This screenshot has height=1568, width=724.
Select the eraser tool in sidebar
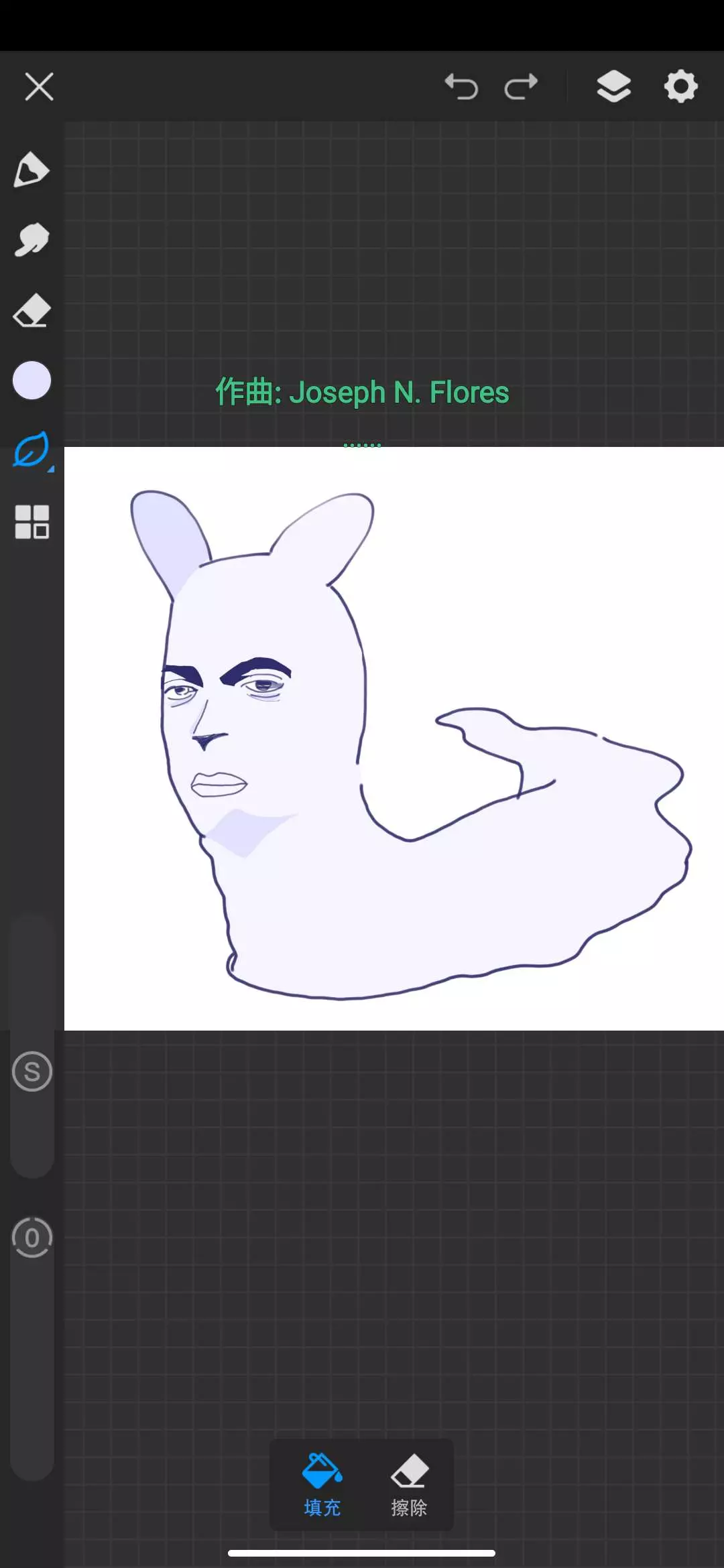coord(32,311)
